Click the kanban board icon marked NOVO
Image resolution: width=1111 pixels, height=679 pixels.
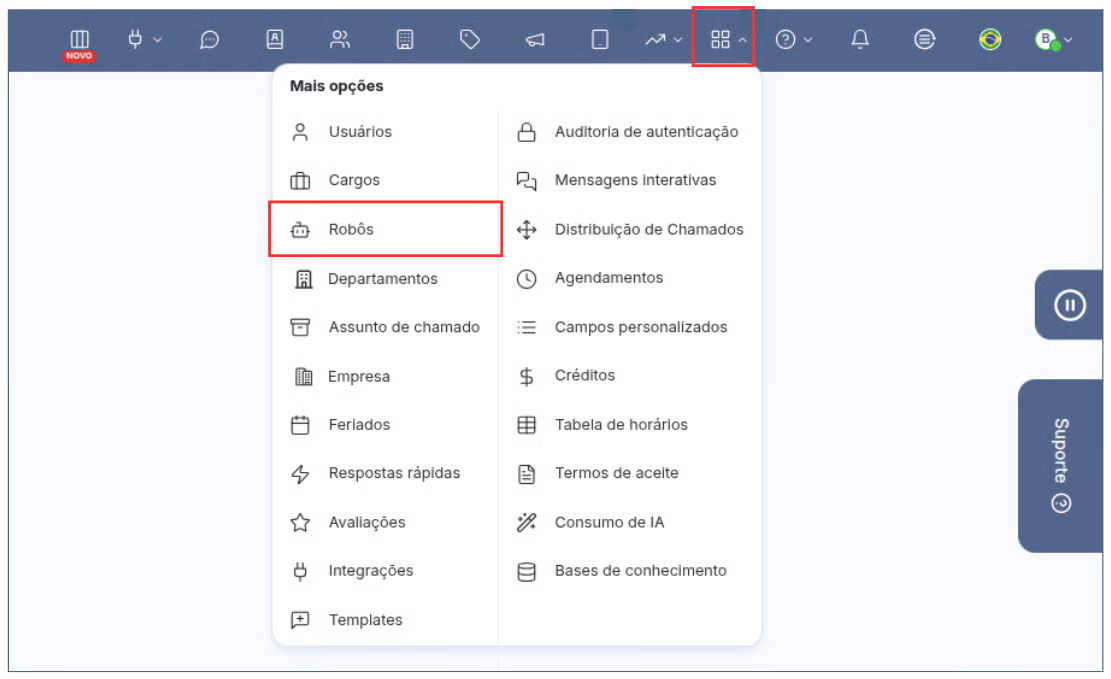[x=79, y=40]
